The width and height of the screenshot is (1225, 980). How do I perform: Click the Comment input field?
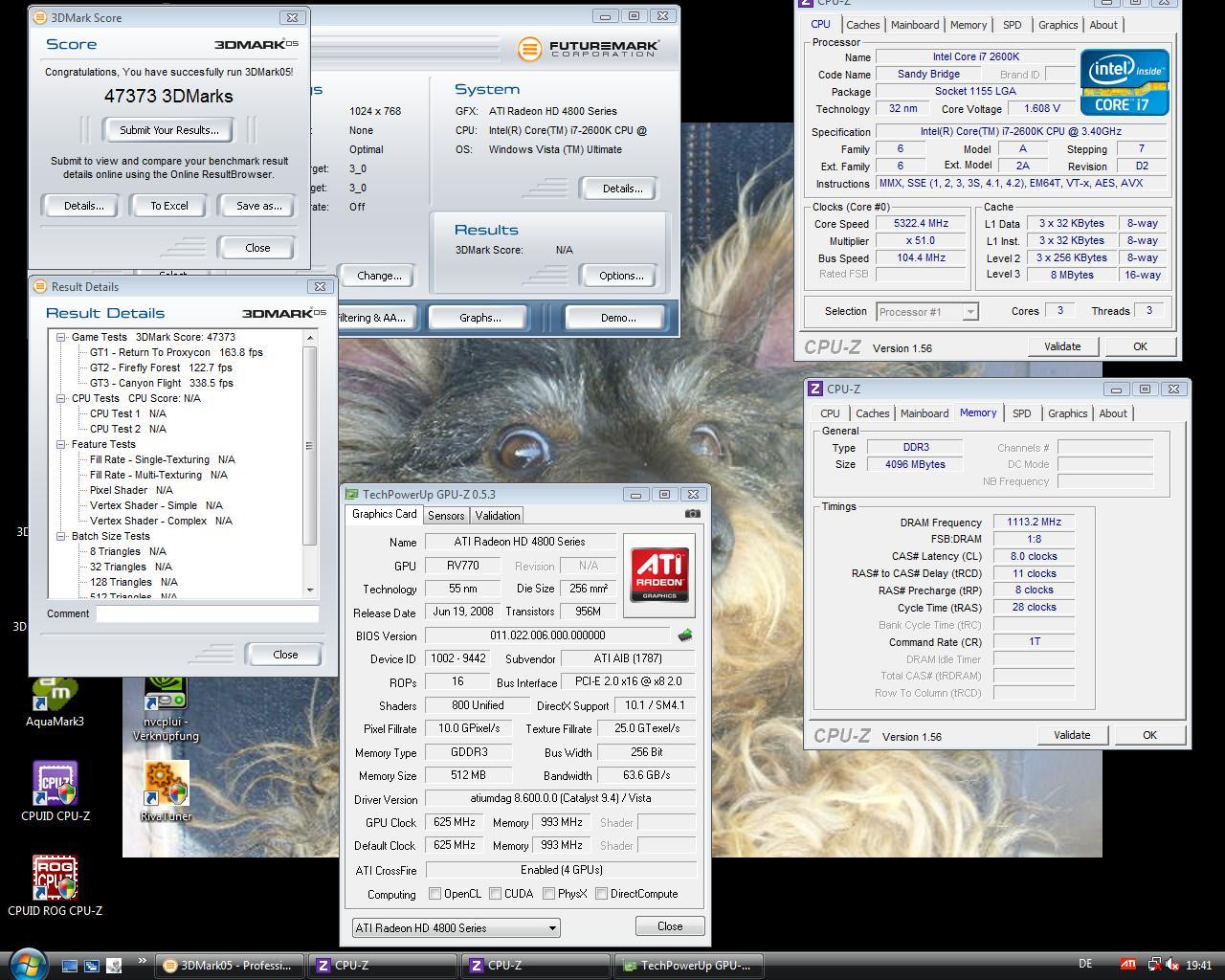207,613
